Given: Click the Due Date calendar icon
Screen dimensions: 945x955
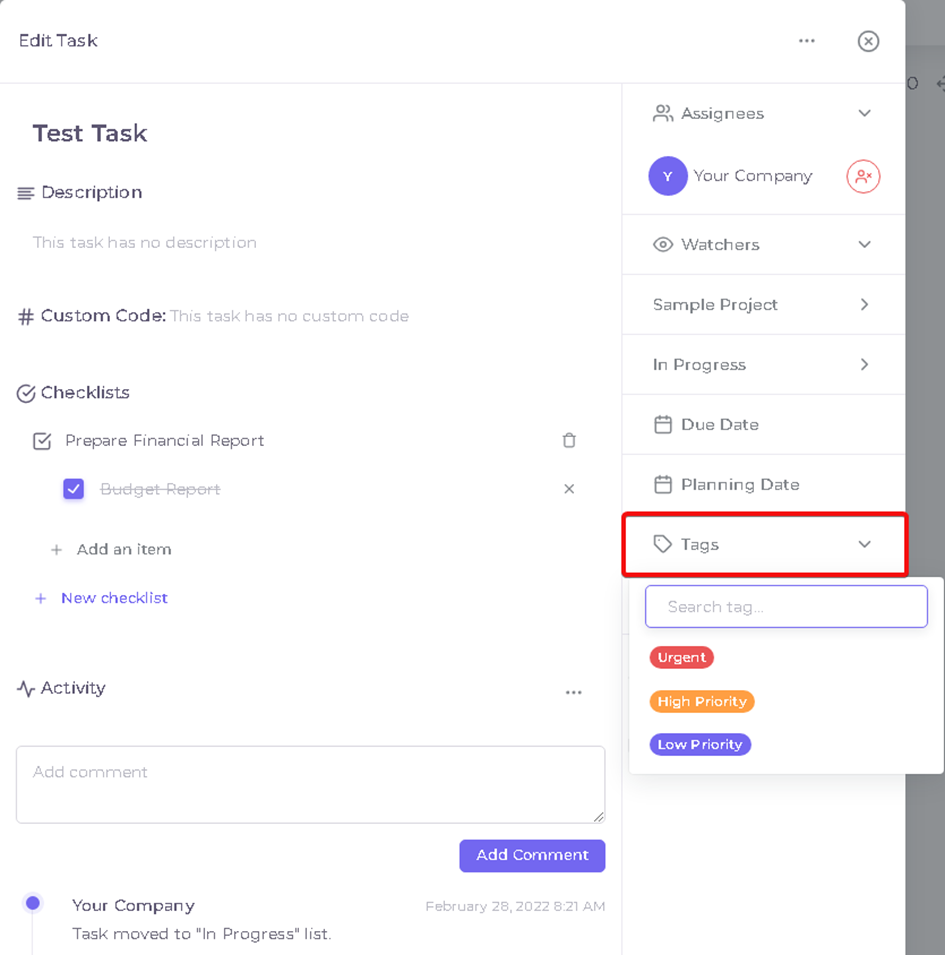Looking at the screenshot, I should [x=662, y=425].
